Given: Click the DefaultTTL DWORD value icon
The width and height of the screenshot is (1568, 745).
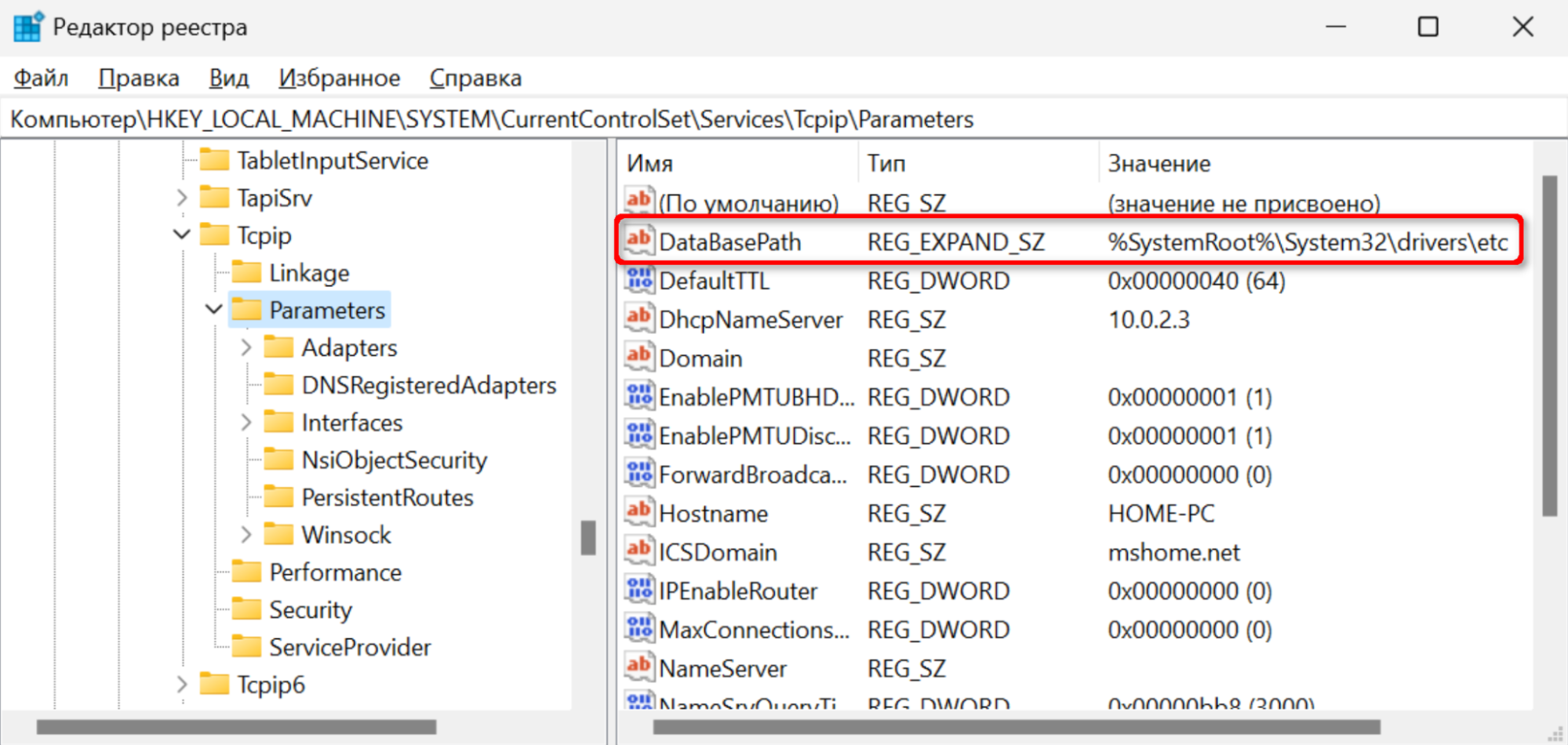Looking at the screenshot, I should (639, 279).
